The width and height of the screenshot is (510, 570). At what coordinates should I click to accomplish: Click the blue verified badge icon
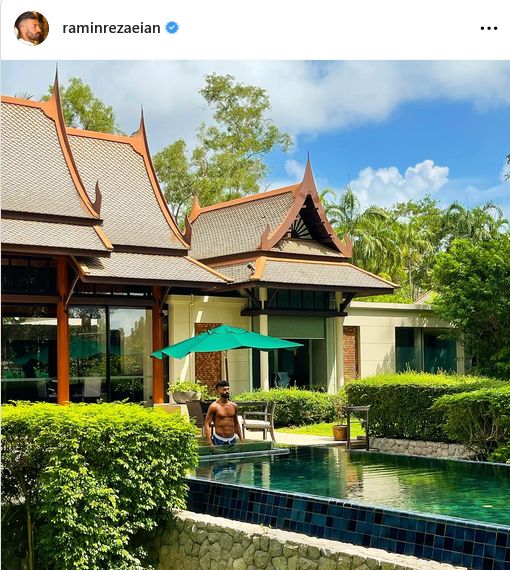click(x=172, y=28)
